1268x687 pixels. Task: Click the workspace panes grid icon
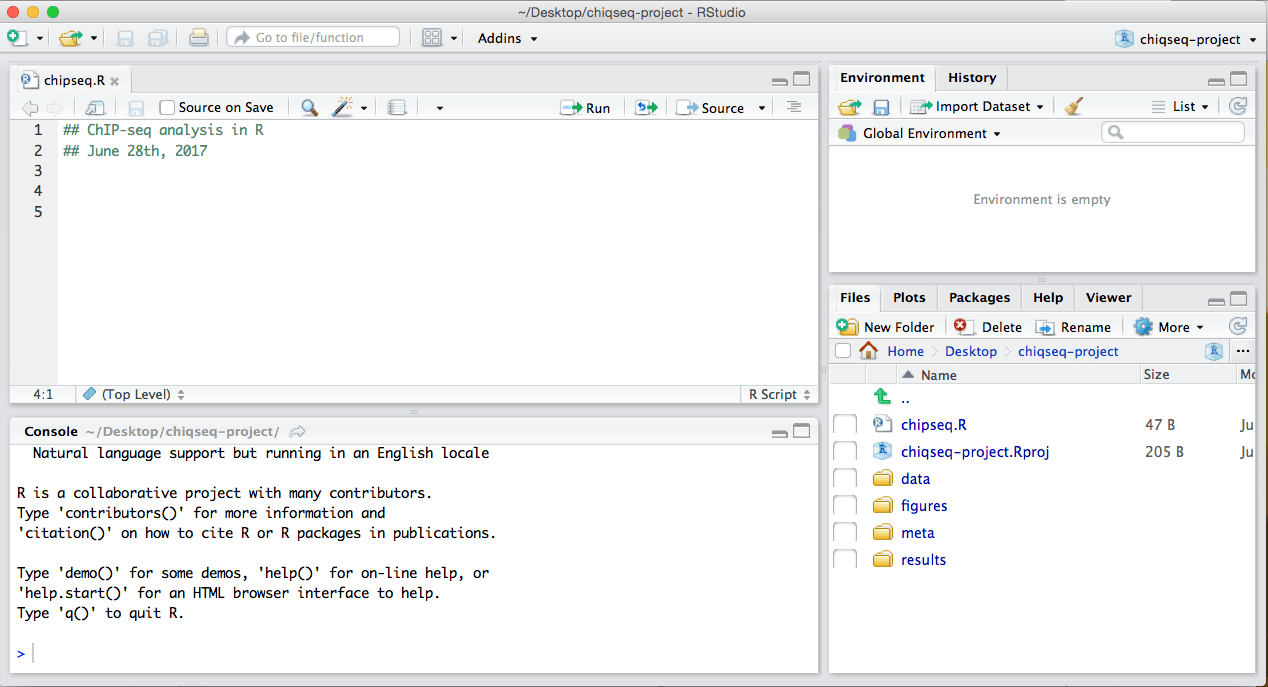pyautogui.click(x=432, y=38)
